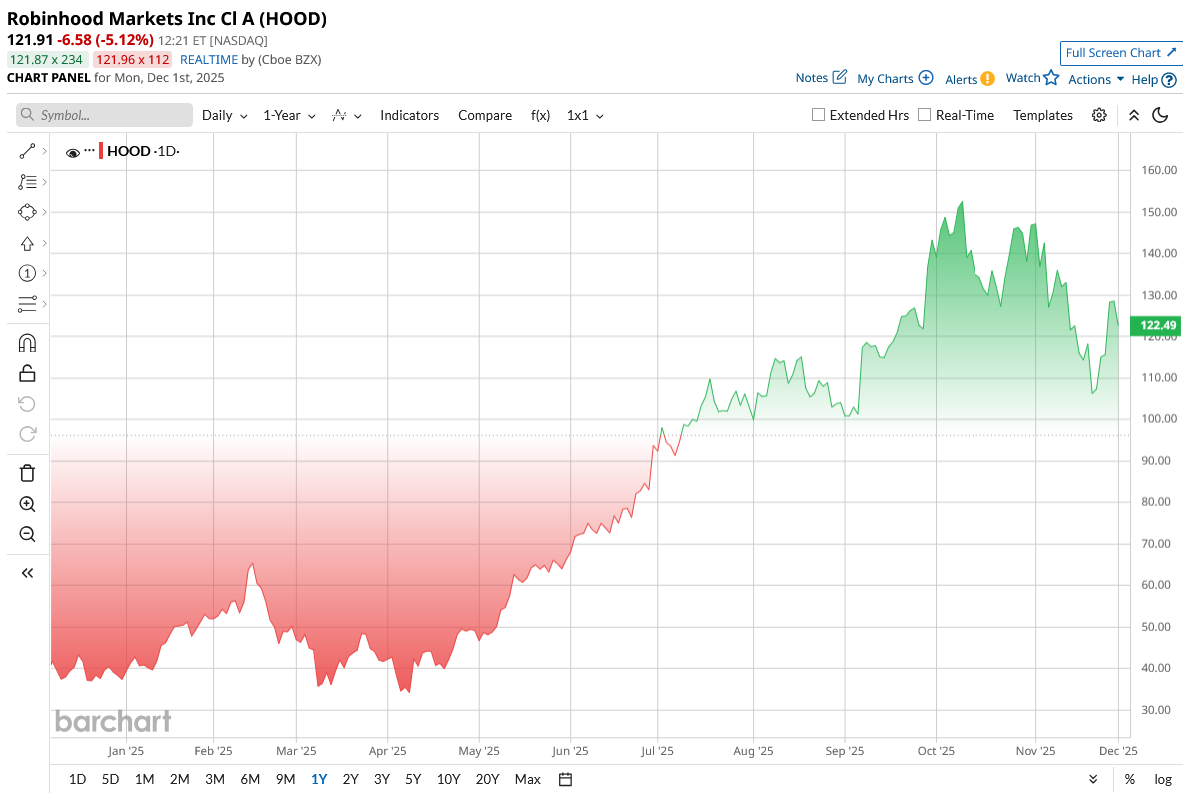Expand the 1x1 grid layout dropdown
Viewport: 1183px width, 793px height.
click(x=585, y=115)
